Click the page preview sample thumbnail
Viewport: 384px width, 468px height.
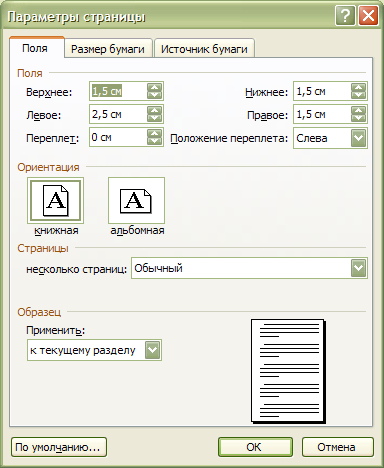click(288, 371)
